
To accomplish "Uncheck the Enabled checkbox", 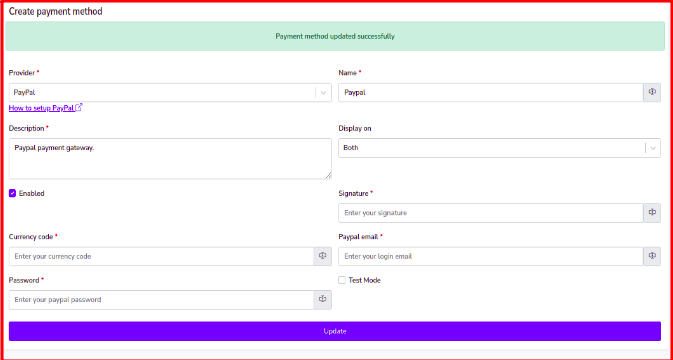I will pyautogui.click(x=12, y=194).
